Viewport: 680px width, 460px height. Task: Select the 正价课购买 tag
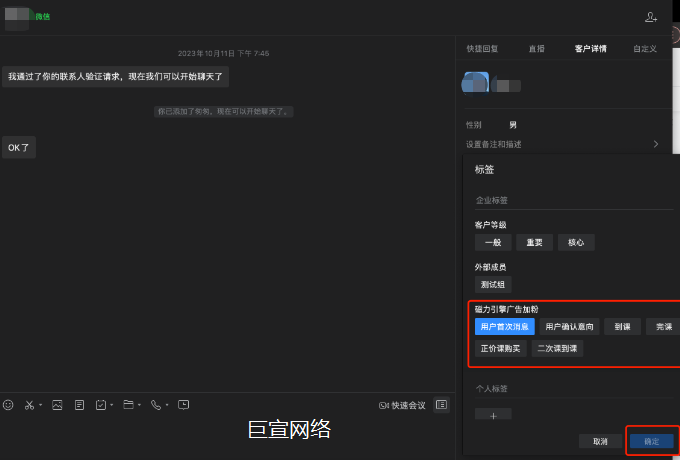pos(500,348)
